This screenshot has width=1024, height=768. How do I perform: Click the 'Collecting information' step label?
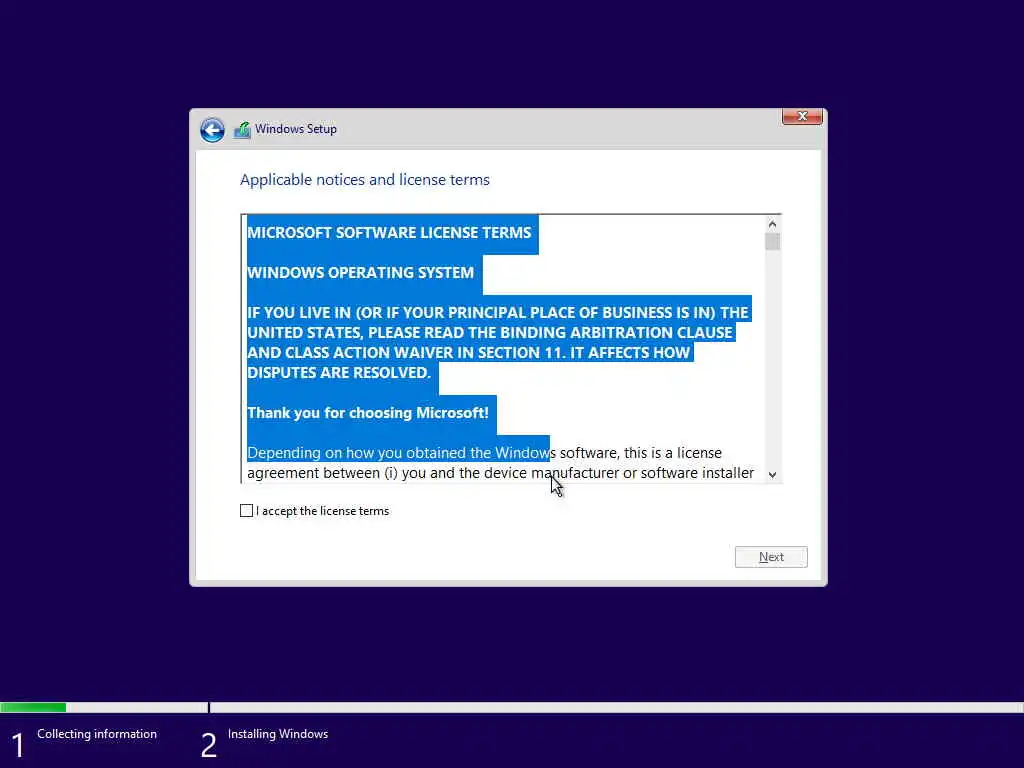click(x=97, y=734)
